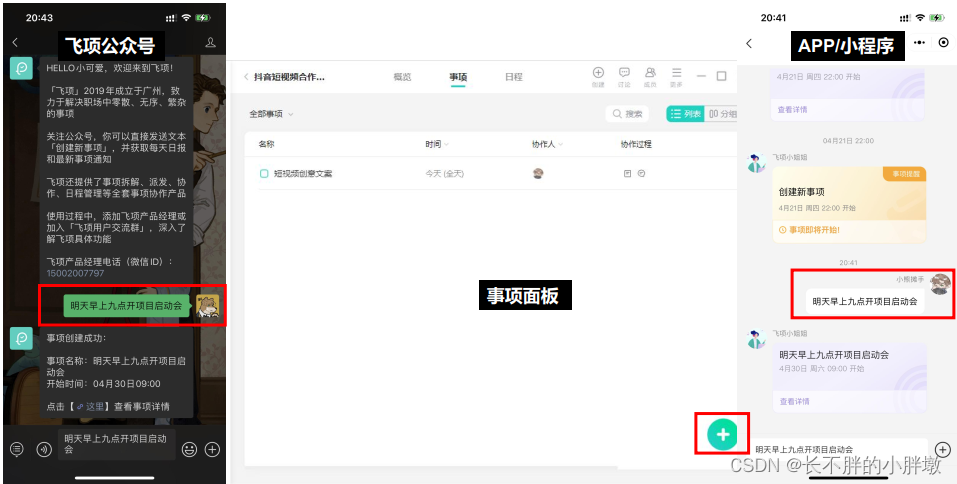Tap plus icon beside mini program input
The image size is (957, 484).
(943, 450)
